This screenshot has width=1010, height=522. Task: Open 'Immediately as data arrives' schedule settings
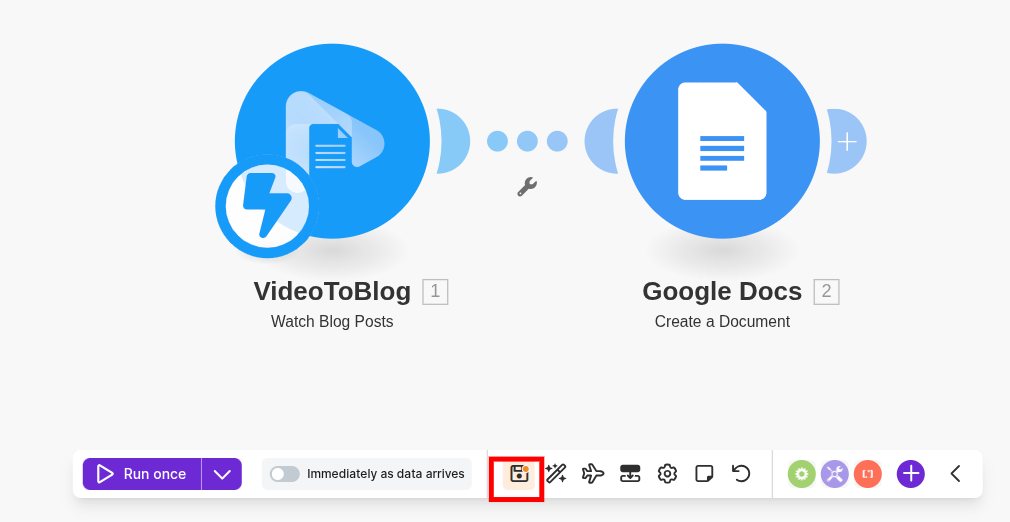(385, 474)
